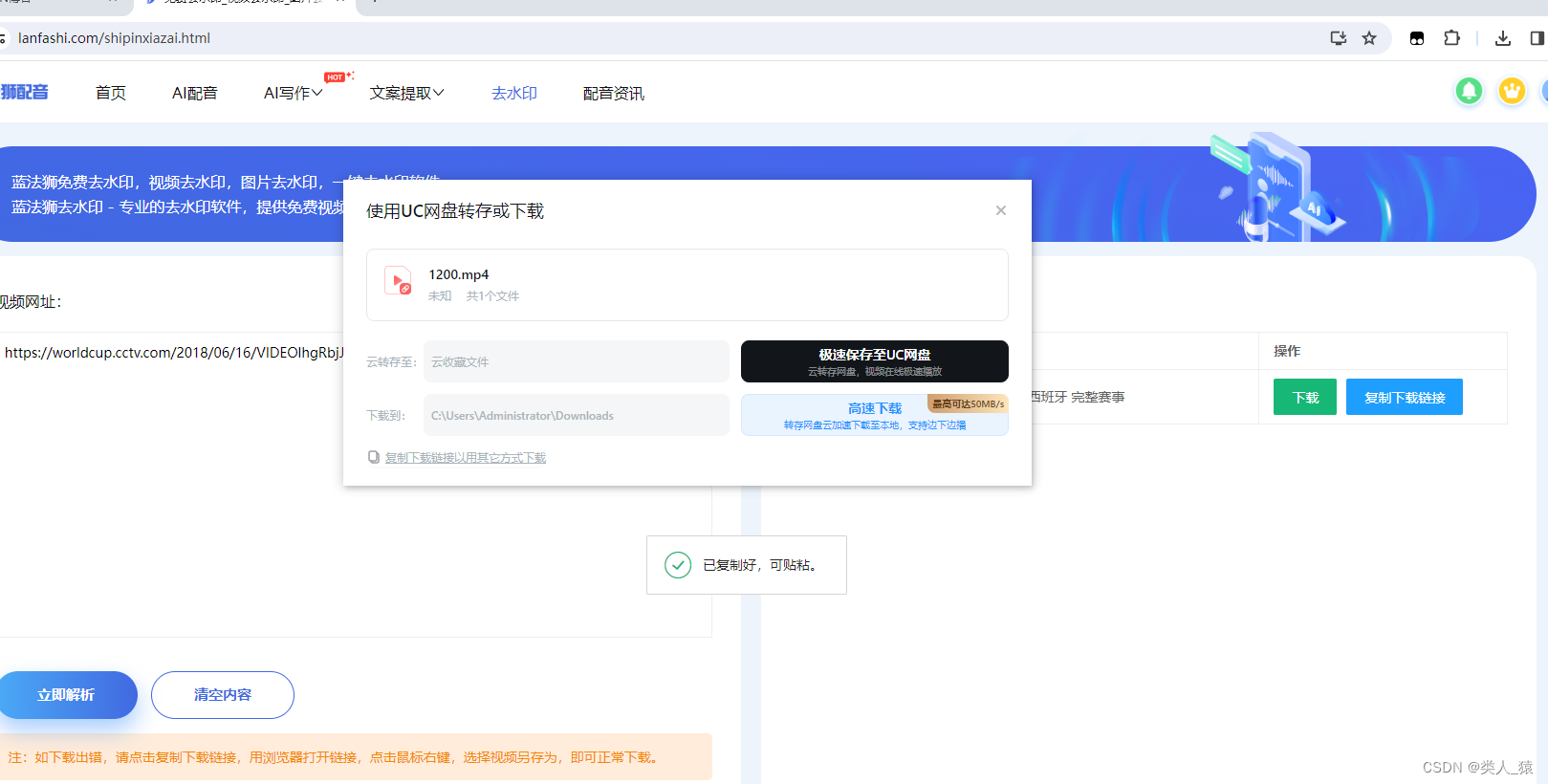Click the 1200.mp4 file name

[x=459, y=274]
